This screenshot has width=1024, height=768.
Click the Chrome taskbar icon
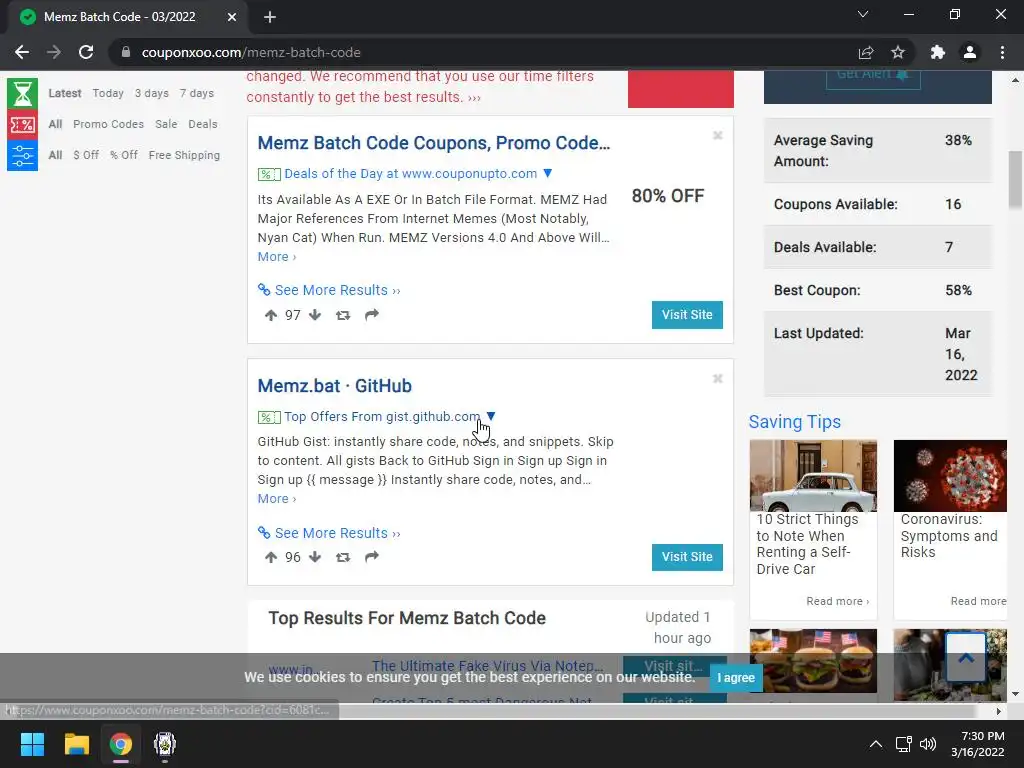(121, 744)
